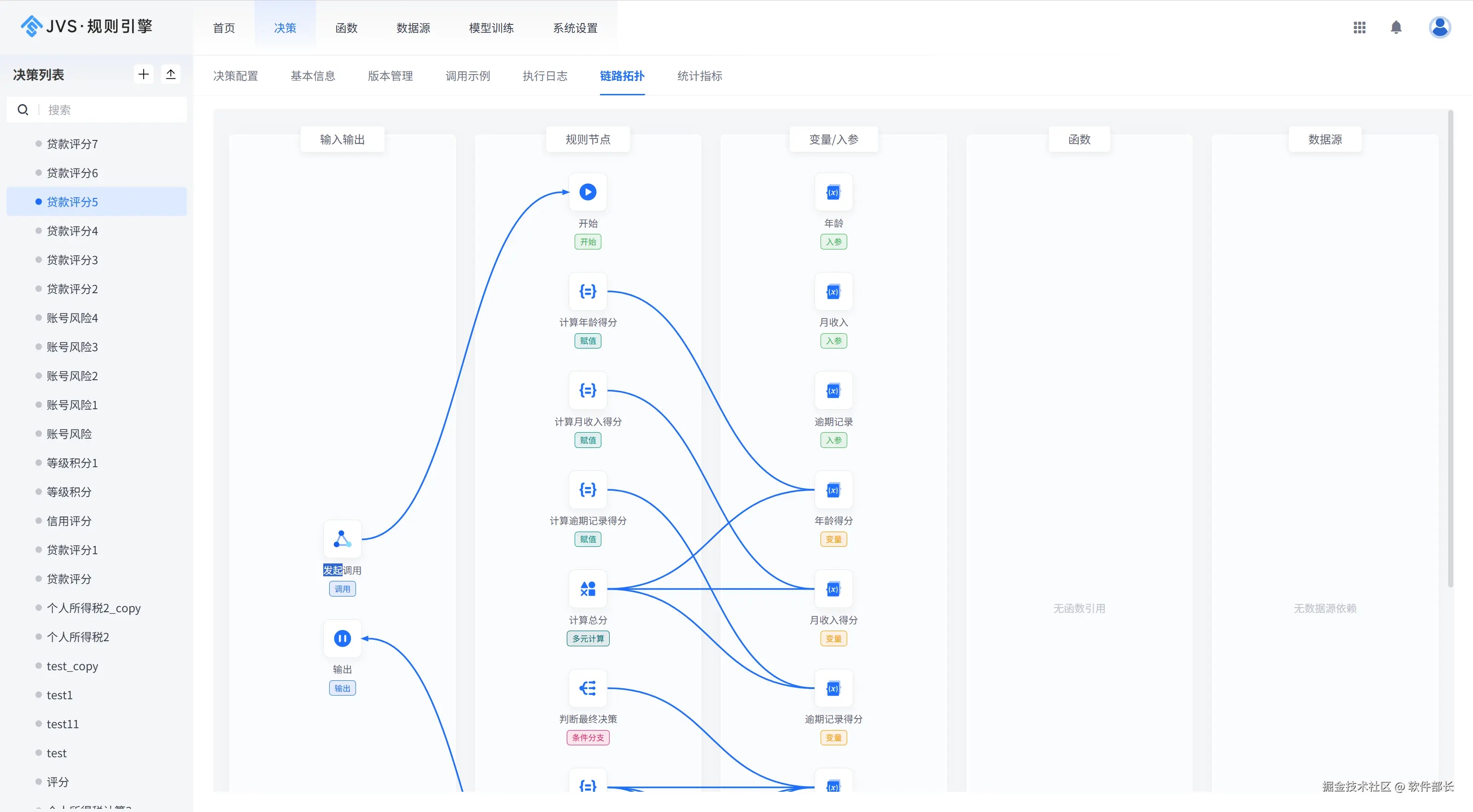Click the 函数 column header label
This screenshot has height=812, width=1473.
coord(1079,139)
